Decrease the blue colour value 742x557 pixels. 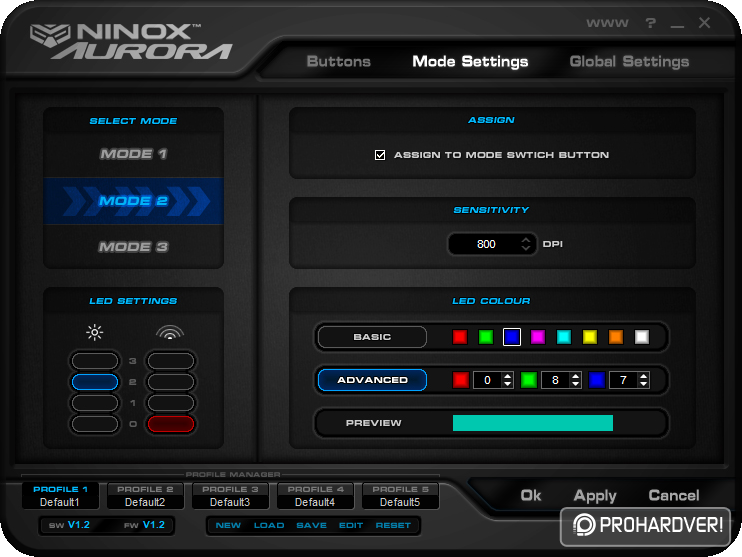(x=644, y=384)
